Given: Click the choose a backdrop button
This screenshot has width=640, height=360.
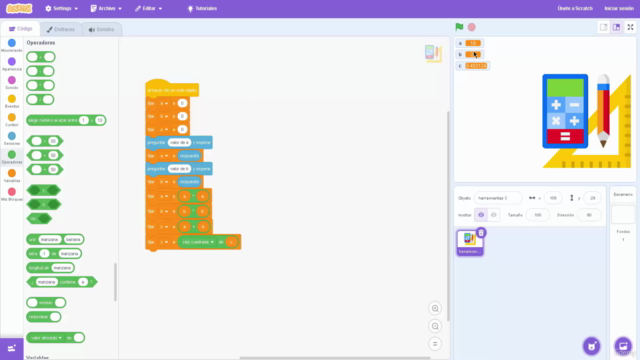Looking at the screenshot, I should (x=623, y=346).
